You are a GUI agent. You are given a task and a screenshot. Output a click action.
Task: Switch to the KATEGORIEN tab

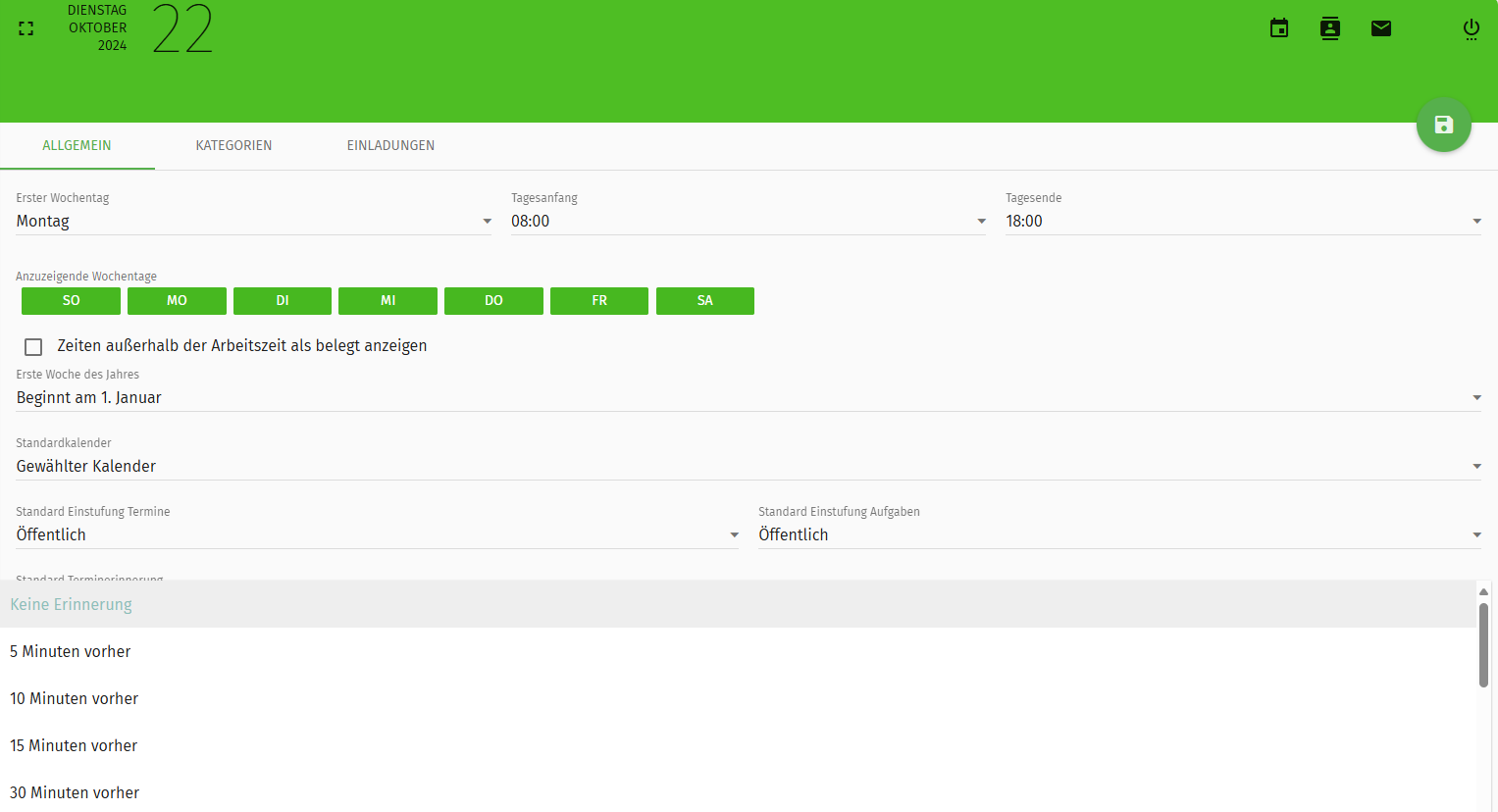pos(233,145)
